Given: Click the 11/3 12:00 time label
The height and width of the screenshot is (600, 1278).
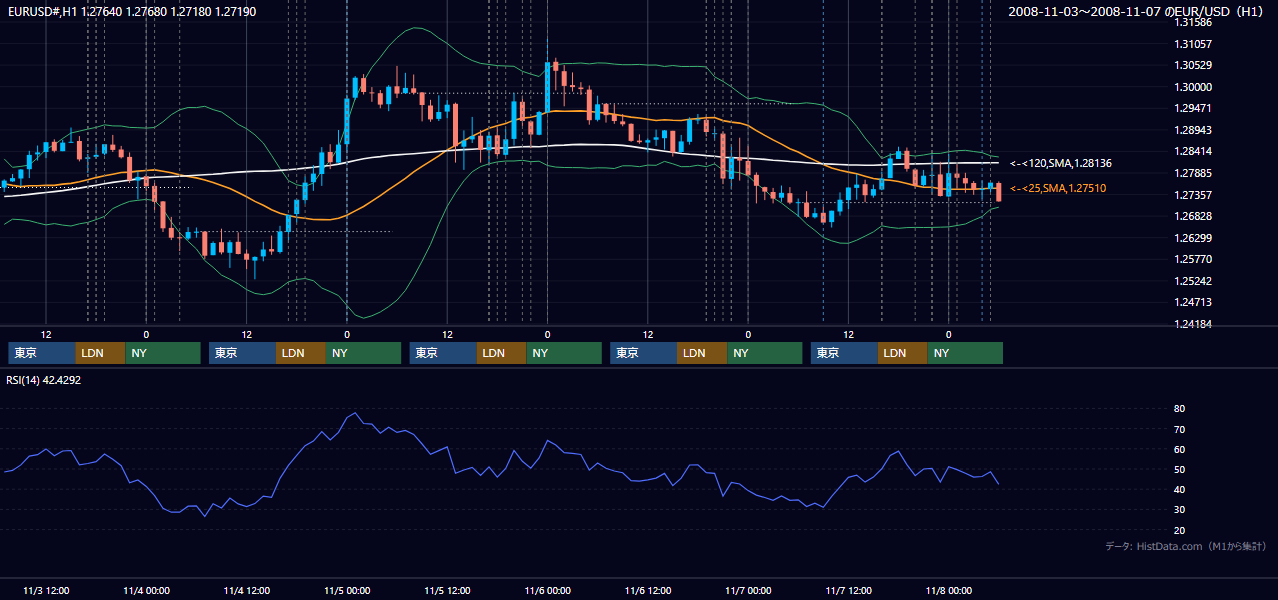Looking at the screenshot, I should [x=46, y=590].
